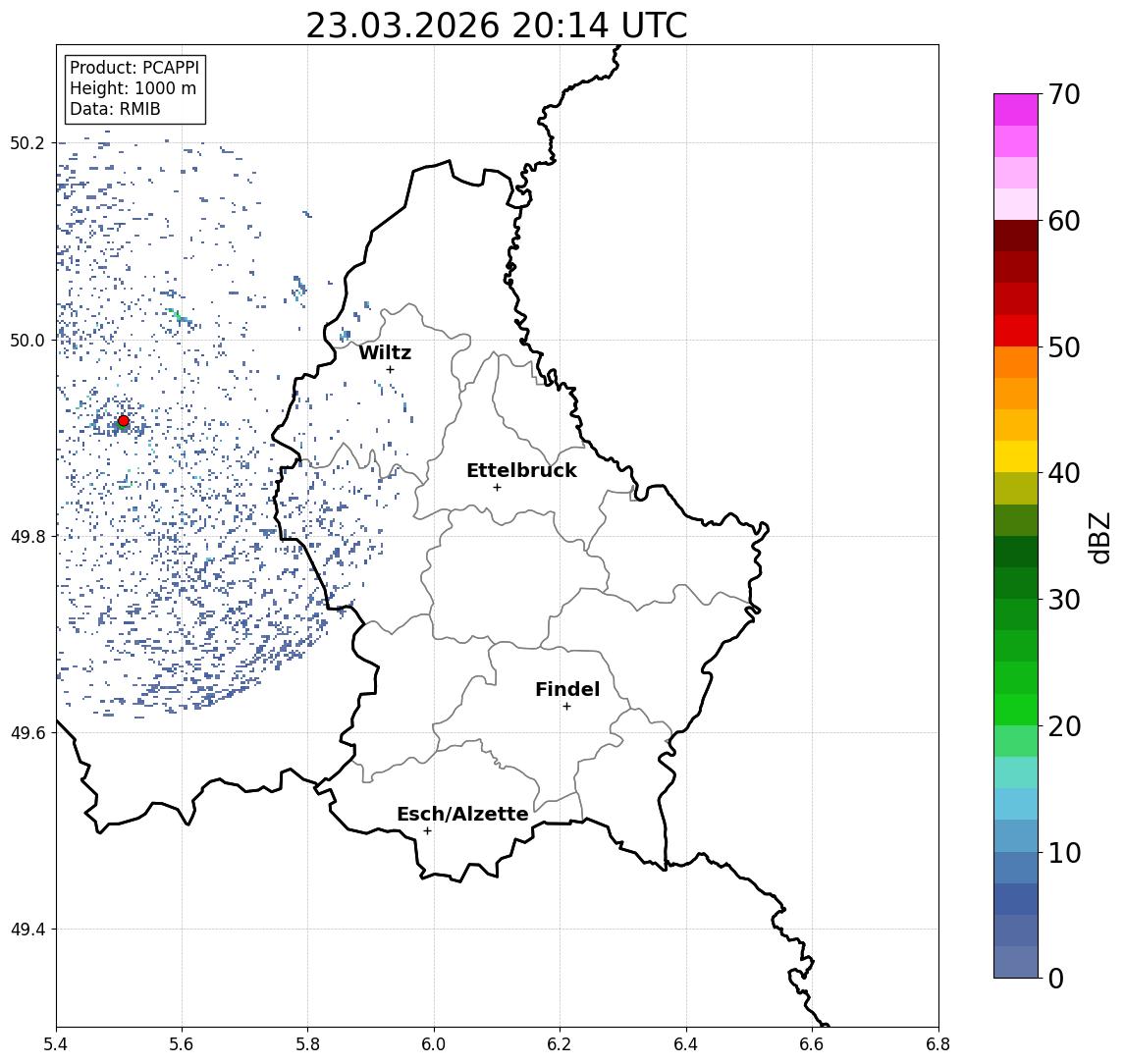Click the colorbar tick label 30
The height and width of the screenshot is (1064, 1124).
[1064, 600]
